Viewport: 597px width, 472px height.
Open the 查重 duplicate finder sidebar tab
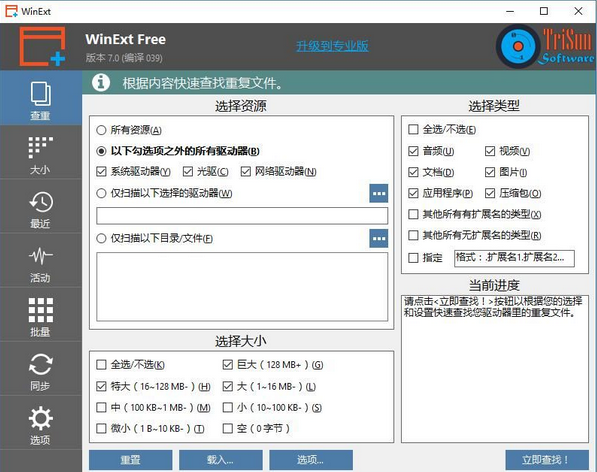tap(40, 98)
